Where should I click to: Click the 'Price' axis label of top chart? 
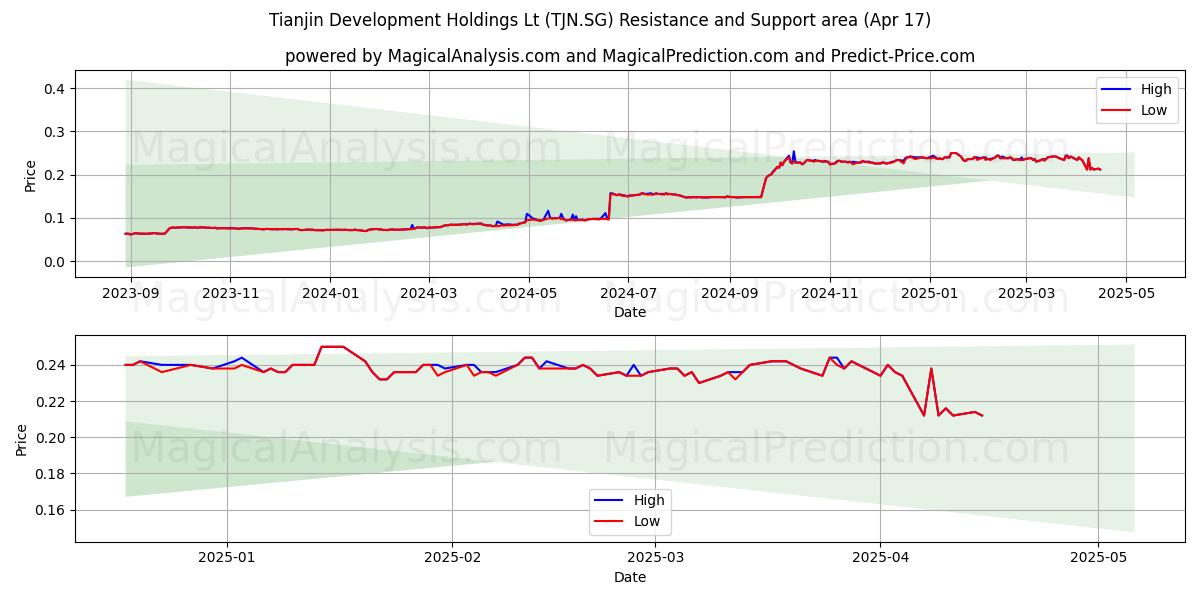coord(30,175)
